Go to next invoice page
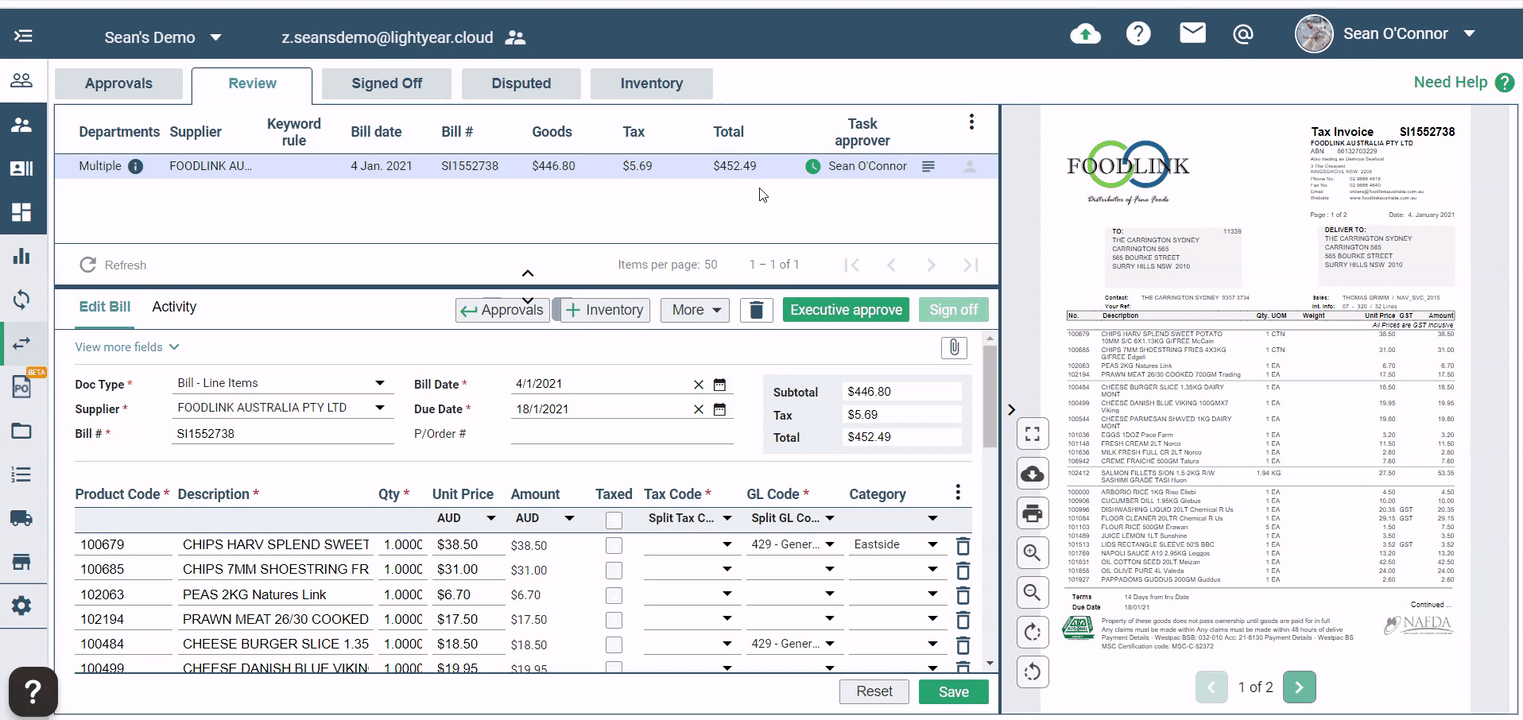This screenshot has height=720, width=1523. point(1299,687)
